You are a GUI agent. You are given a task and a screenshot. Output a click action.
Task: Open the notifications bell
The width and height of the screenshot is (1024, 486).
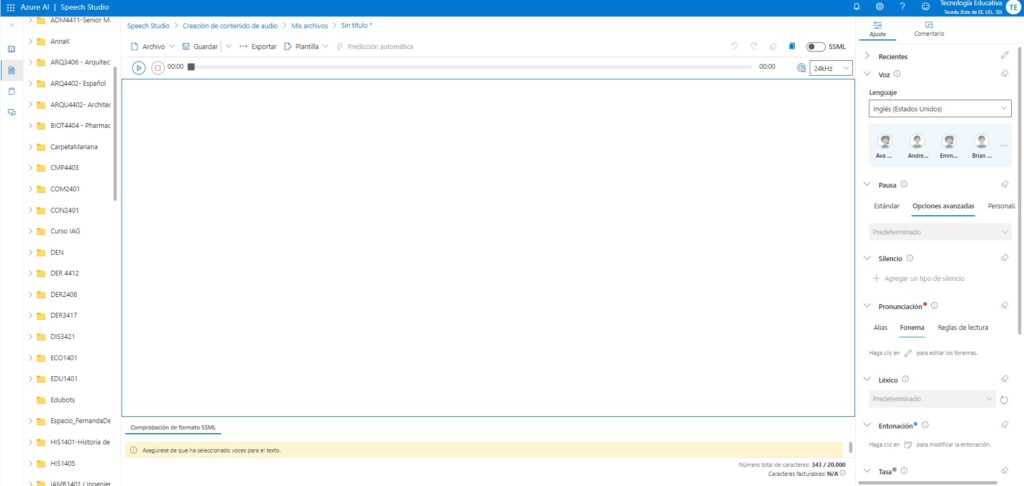[857, 7]
